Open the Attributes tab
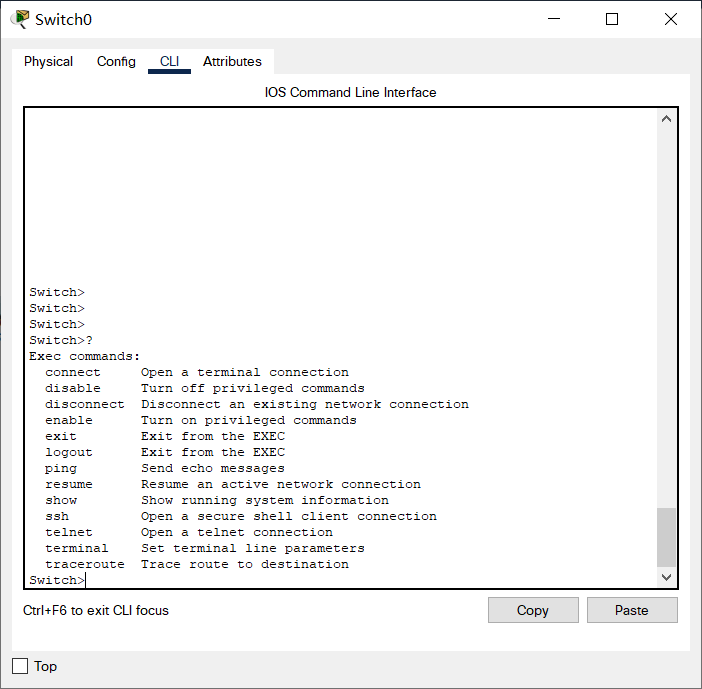 232,61
